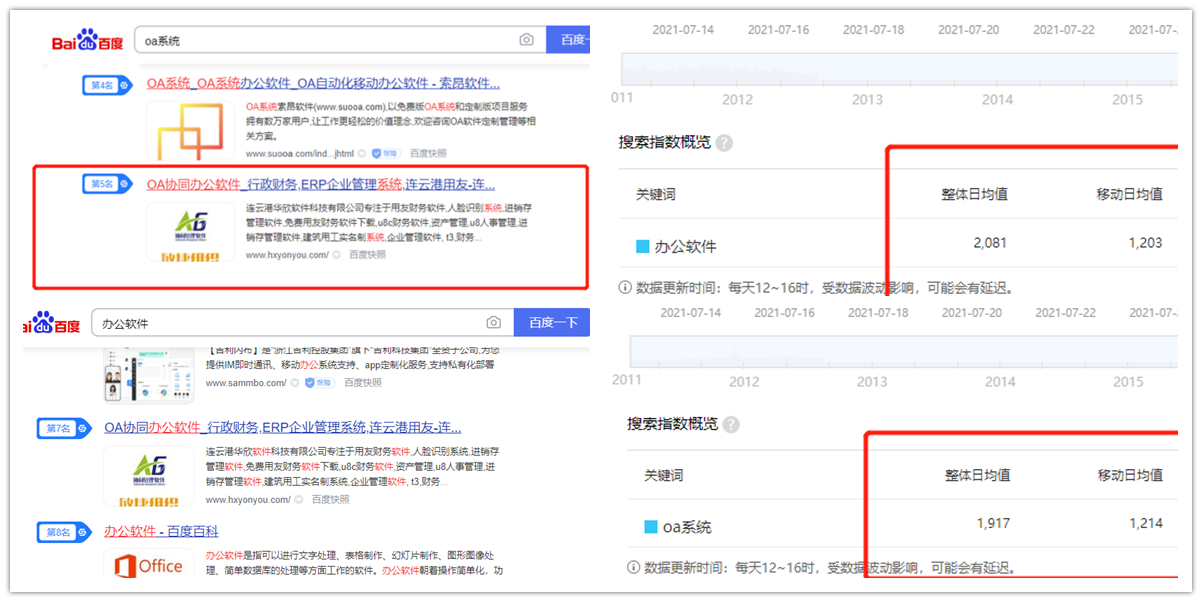
Task: Click the www.sammbo.com/ URL
Action: [246, 383]
